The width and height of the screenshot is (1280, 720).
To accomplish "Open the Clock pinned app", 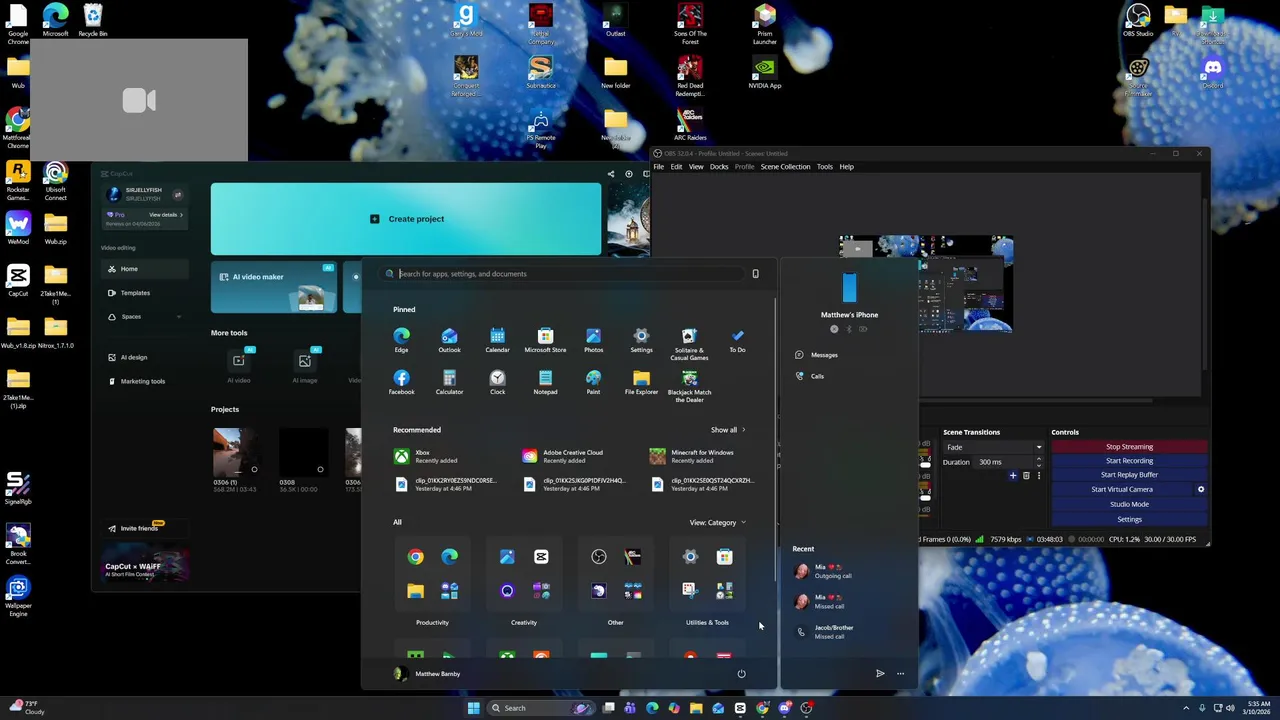I will tap(497, 382).
